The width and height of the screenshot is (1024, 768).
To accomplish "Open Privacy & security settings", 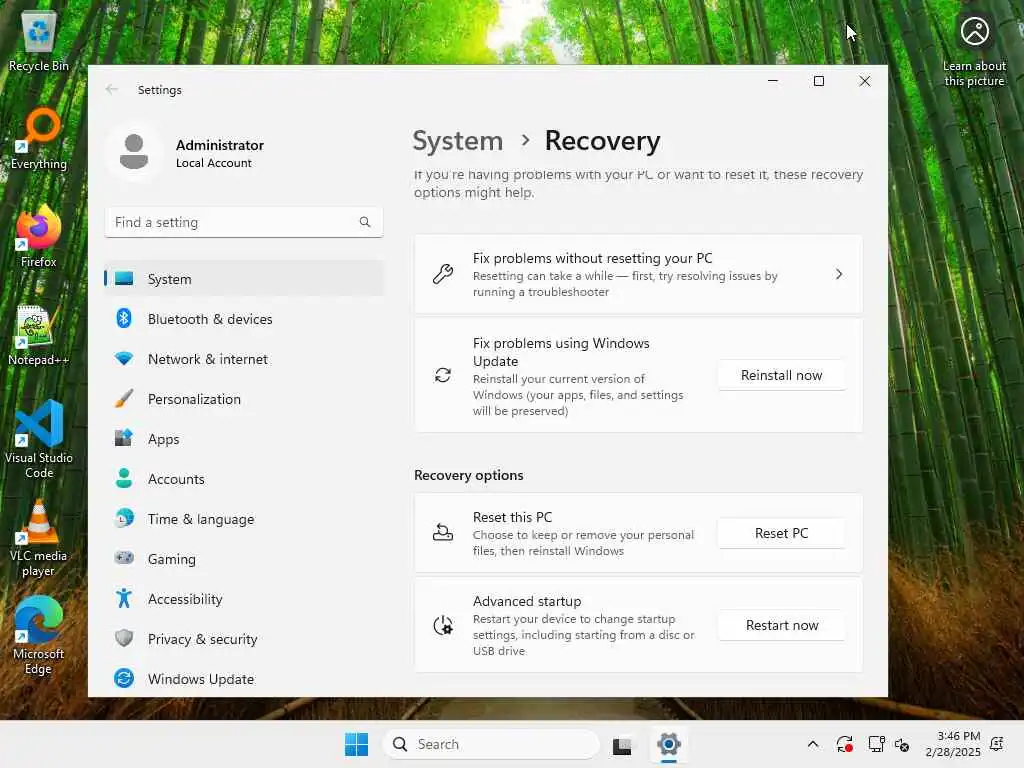I will [x=244, y=639].
